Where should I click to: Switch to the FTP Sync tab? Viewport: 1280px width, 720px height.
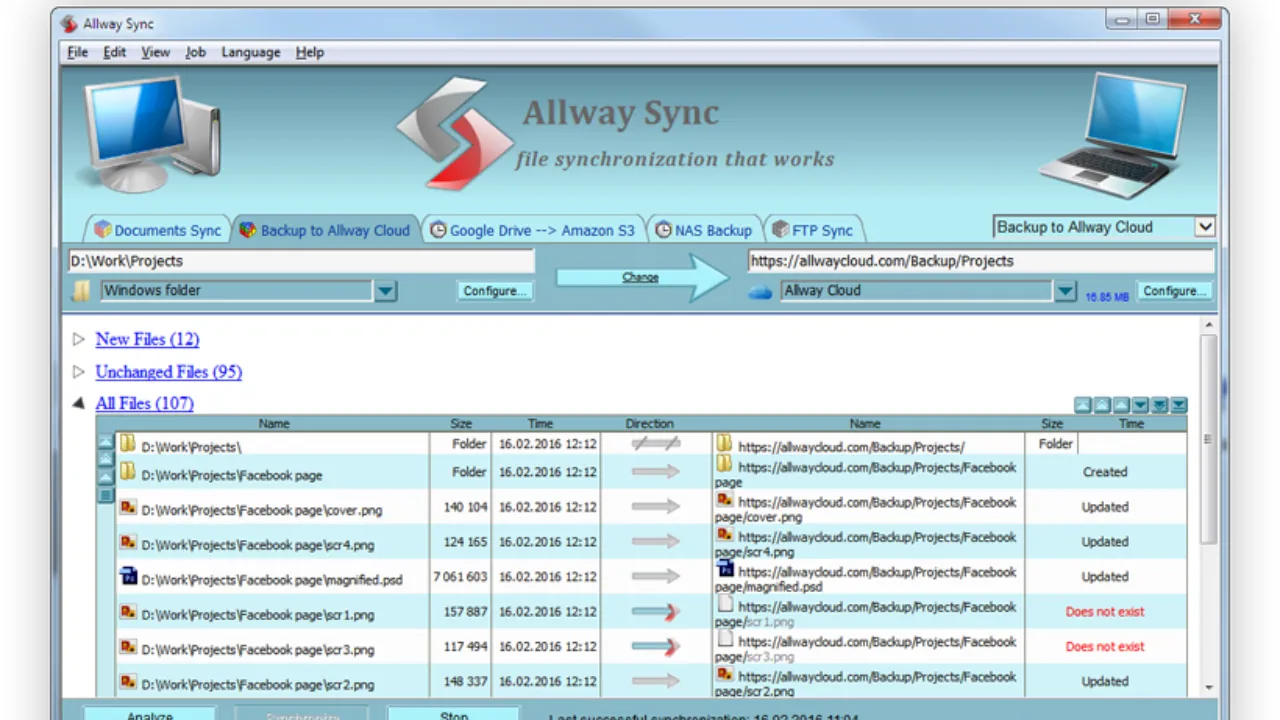pos(813,230)
